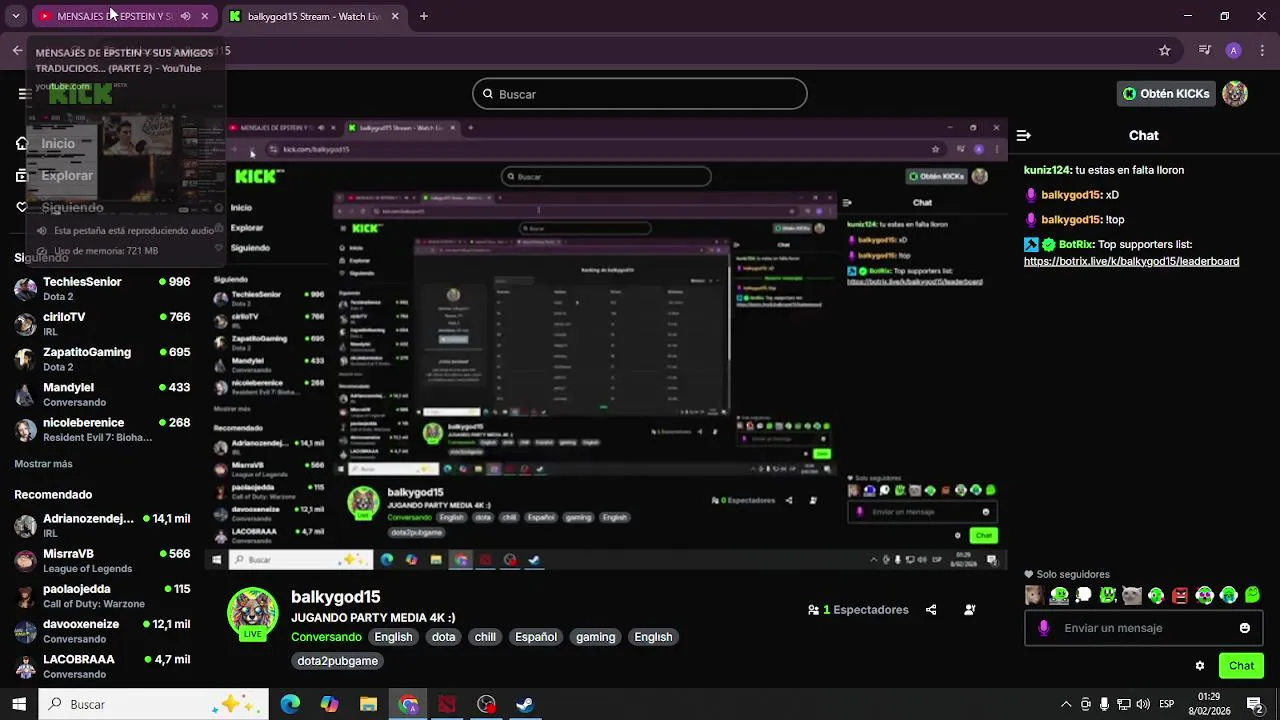The height and width of the screenshot is (720, 1280).
Task: Open tab search dropdown arrow
Action: [x=15, y=16]
